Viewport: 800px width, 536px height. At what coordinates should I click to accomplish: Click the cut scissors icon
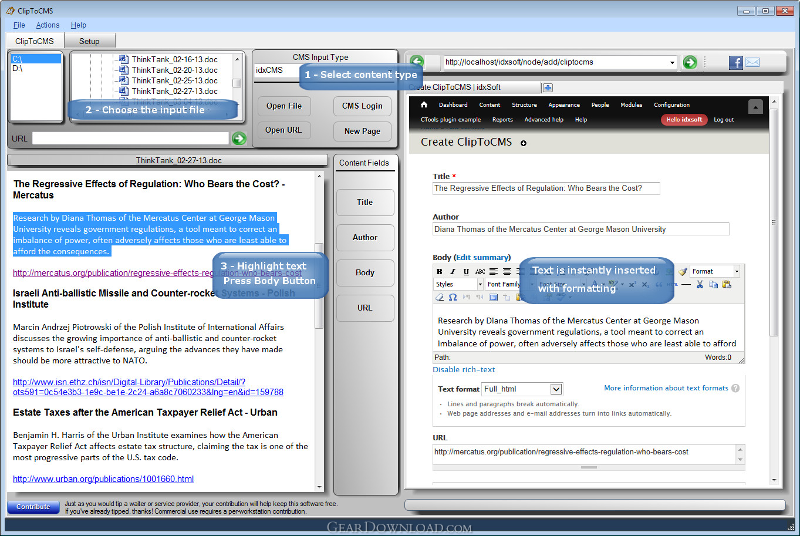click(699, 284)
